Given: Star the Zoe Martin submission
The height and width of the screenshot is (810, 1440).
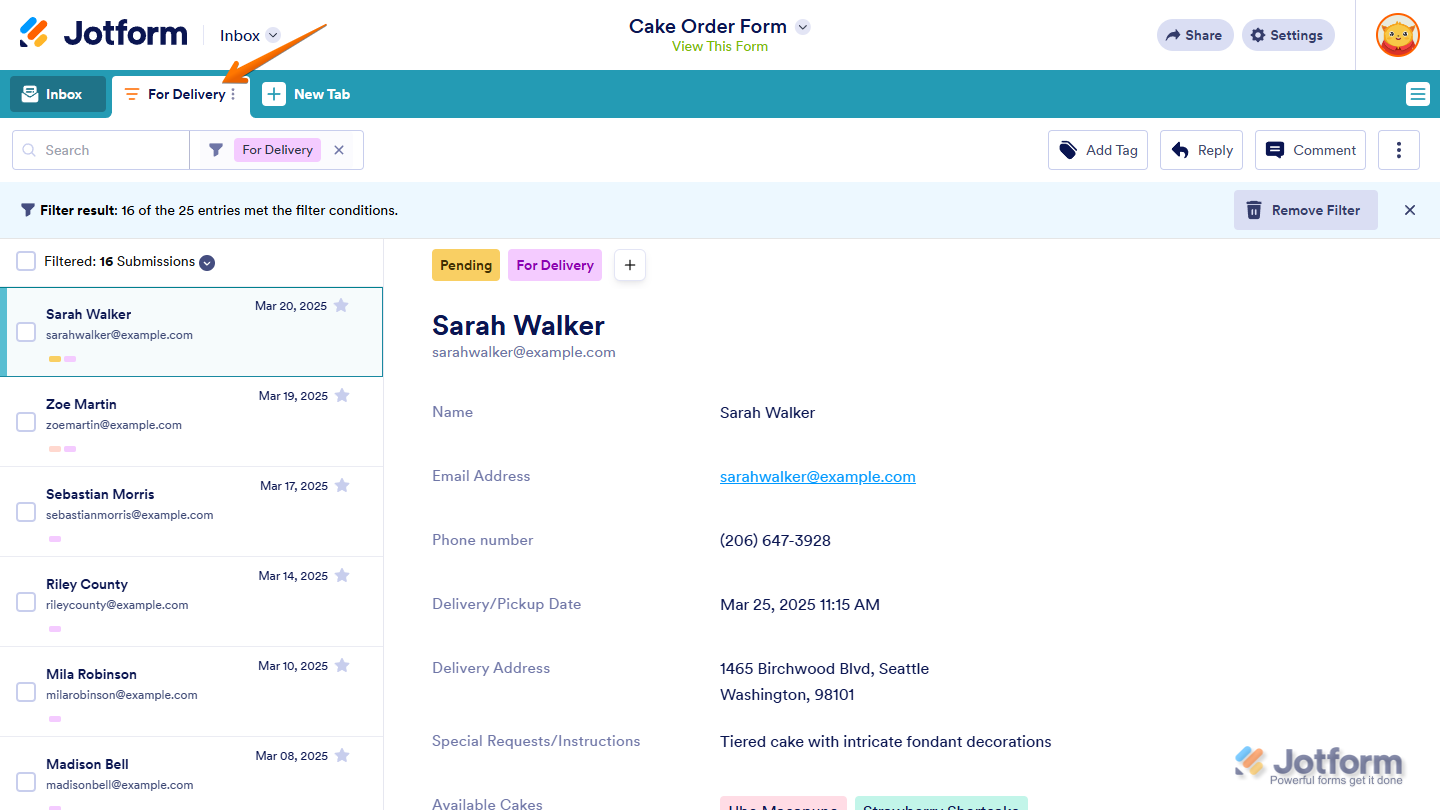Looking at the screenshot, I should (342, 395).
